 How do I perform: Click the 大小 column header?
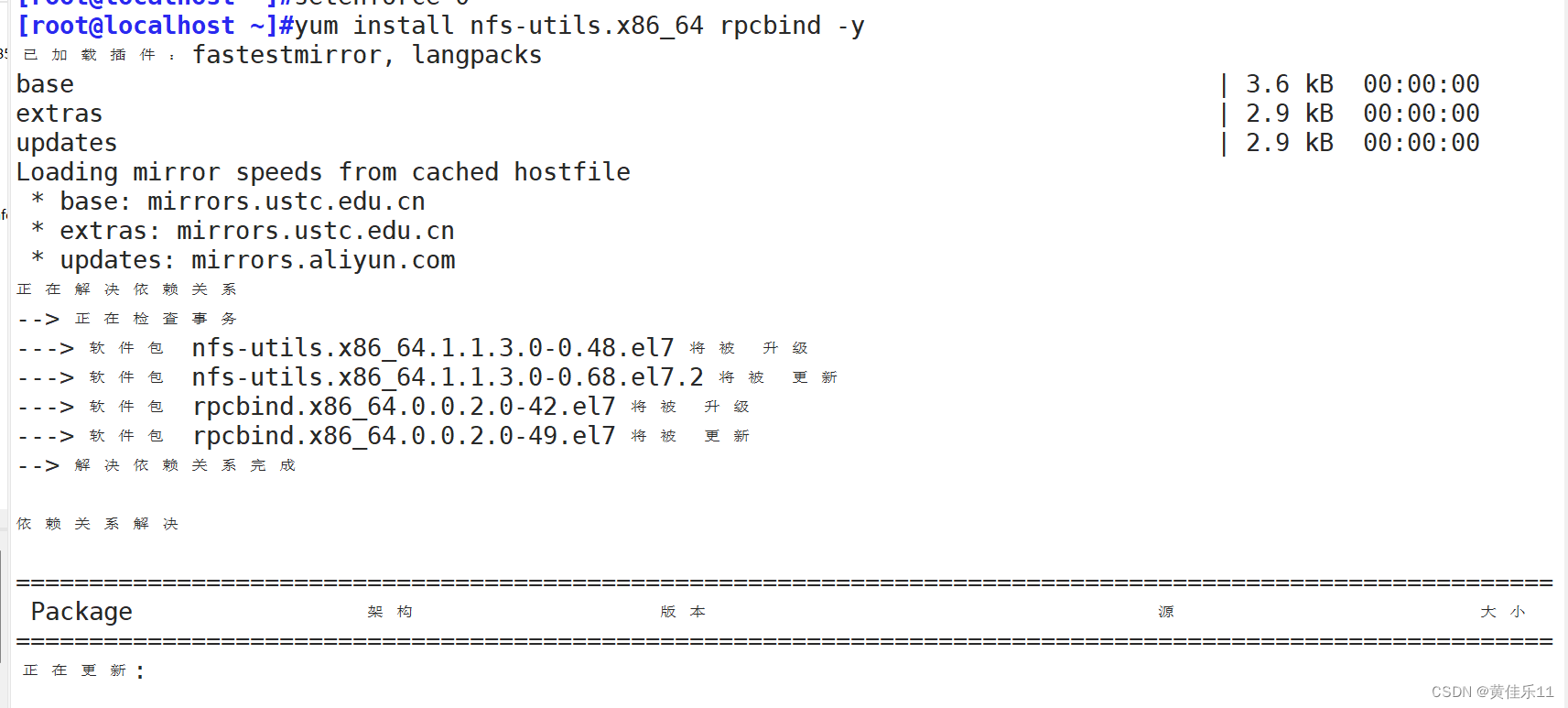click(1502, 612)
